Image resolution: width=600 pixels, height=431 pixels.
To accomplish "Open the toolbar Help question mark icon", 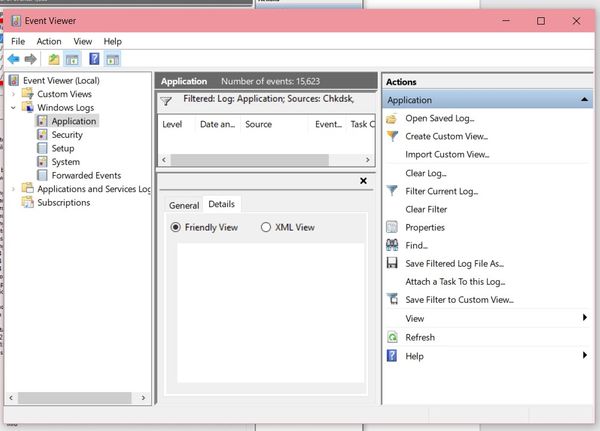I will tap(94, 59).
